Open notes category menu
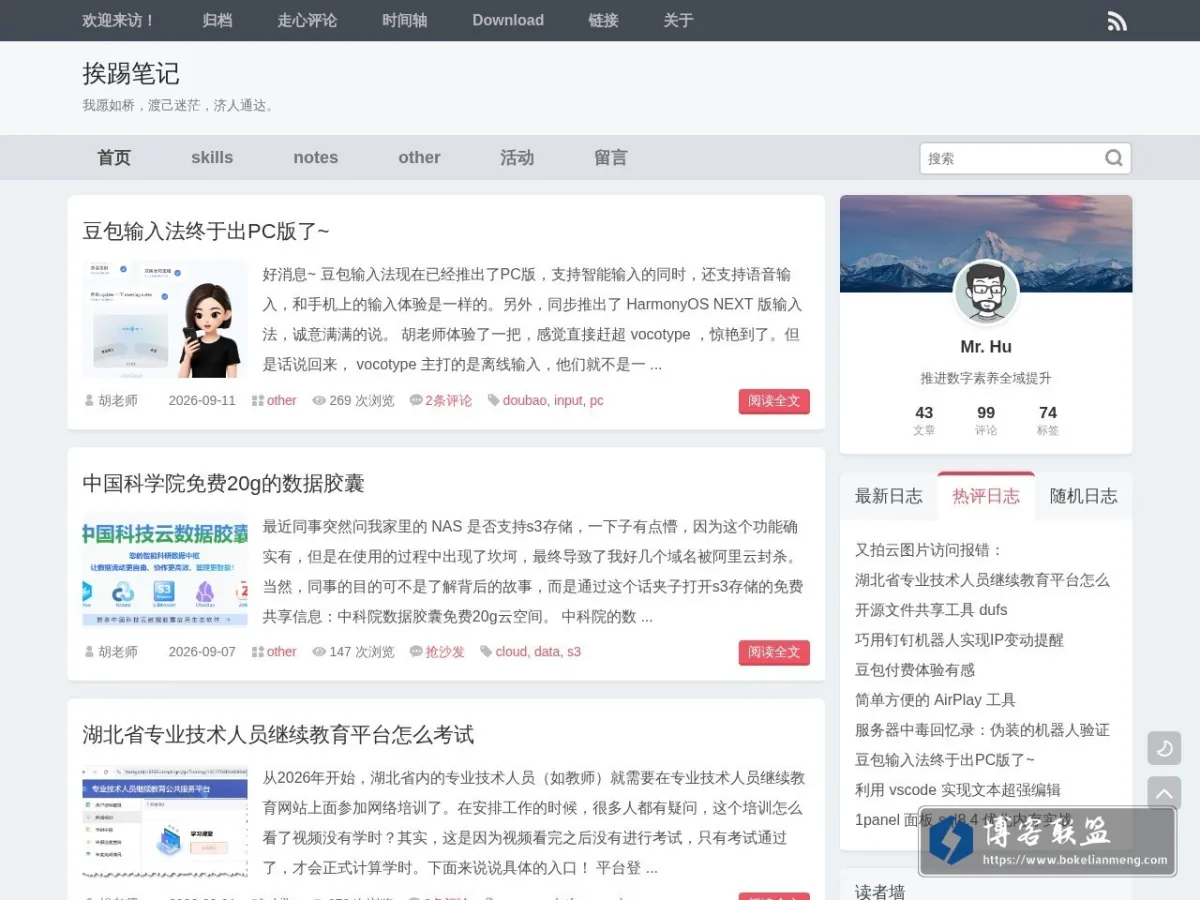The image size is (1200, 900). click(x=316, y=158)
